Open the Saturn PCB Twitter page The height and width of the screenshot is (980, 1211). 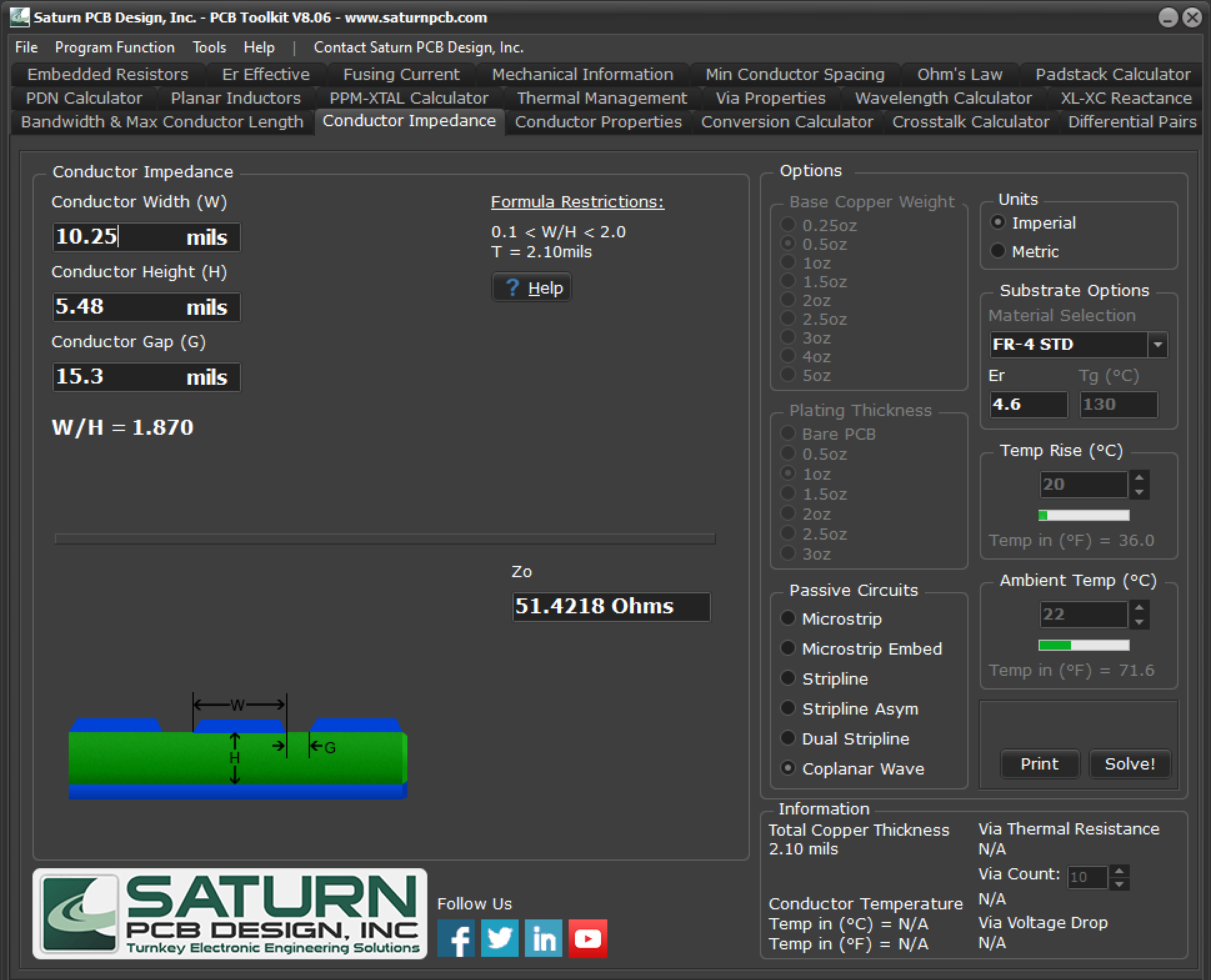pyautogui.click(x=499, y=938)
